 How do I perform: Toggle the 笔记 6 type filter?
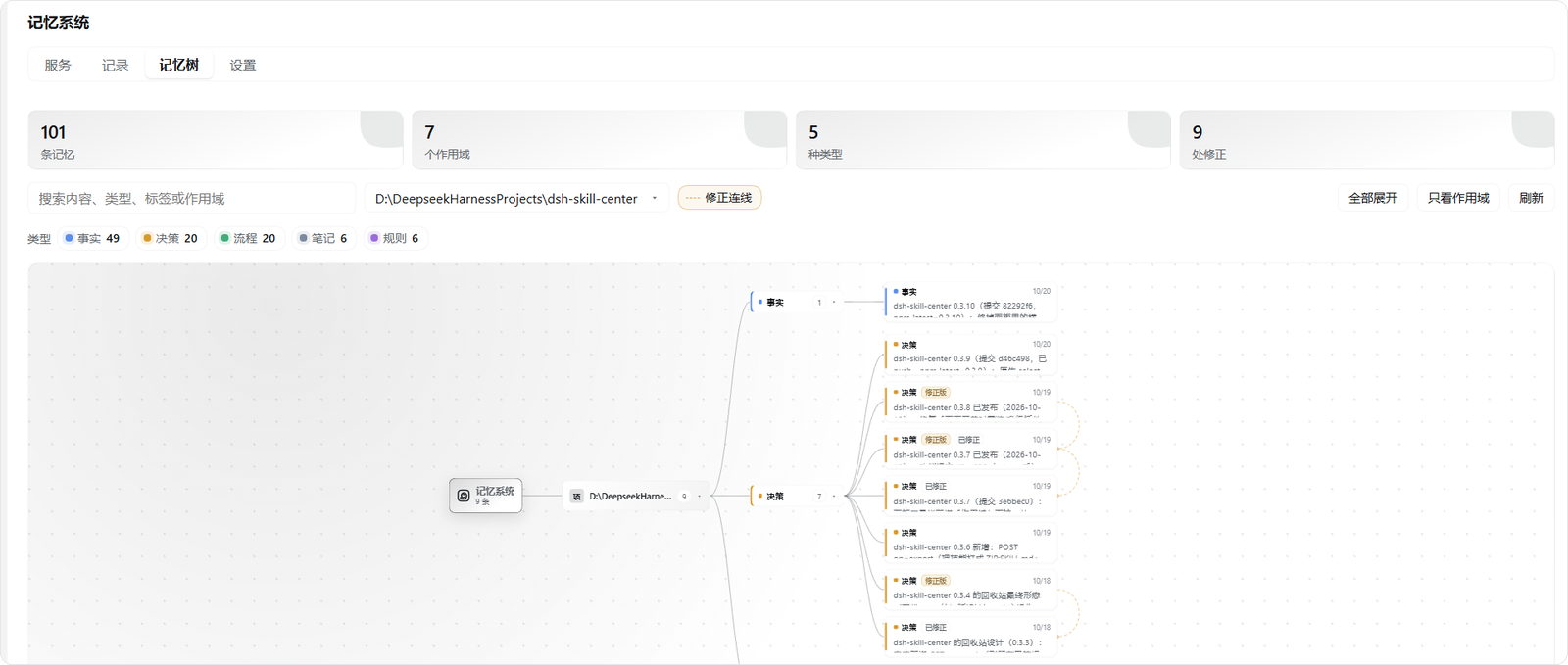pyautogui.click(x=324, y=238)
